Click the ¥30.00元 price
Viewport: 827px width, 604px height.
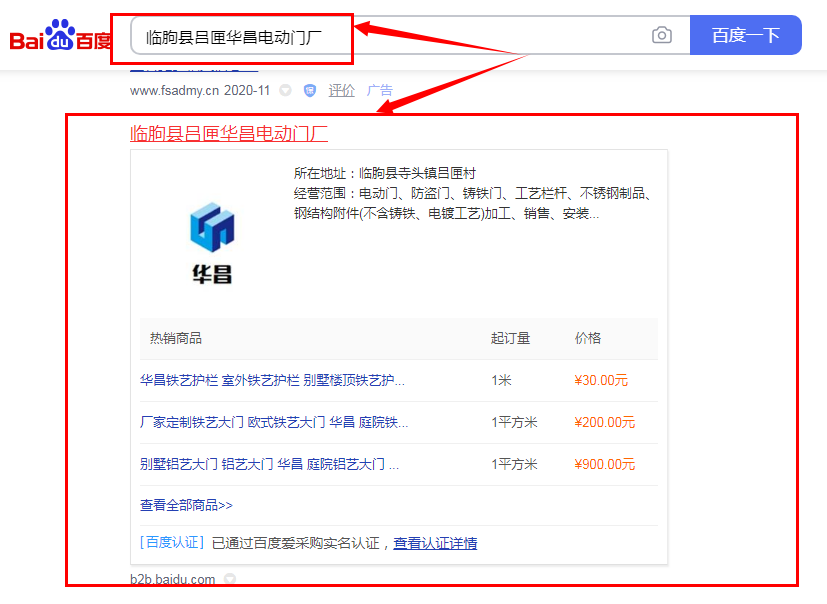[x=601, y=380]
